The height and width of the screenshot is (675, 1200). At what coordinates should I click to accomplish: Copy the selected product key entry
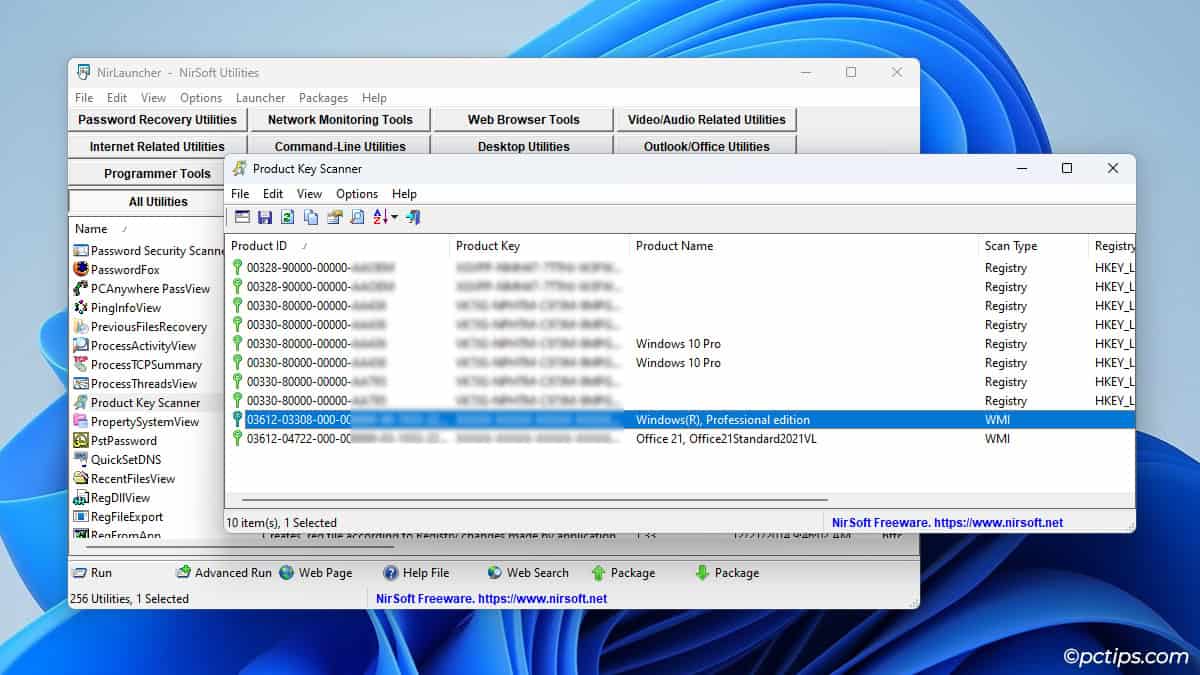click(x=312, y=217)
